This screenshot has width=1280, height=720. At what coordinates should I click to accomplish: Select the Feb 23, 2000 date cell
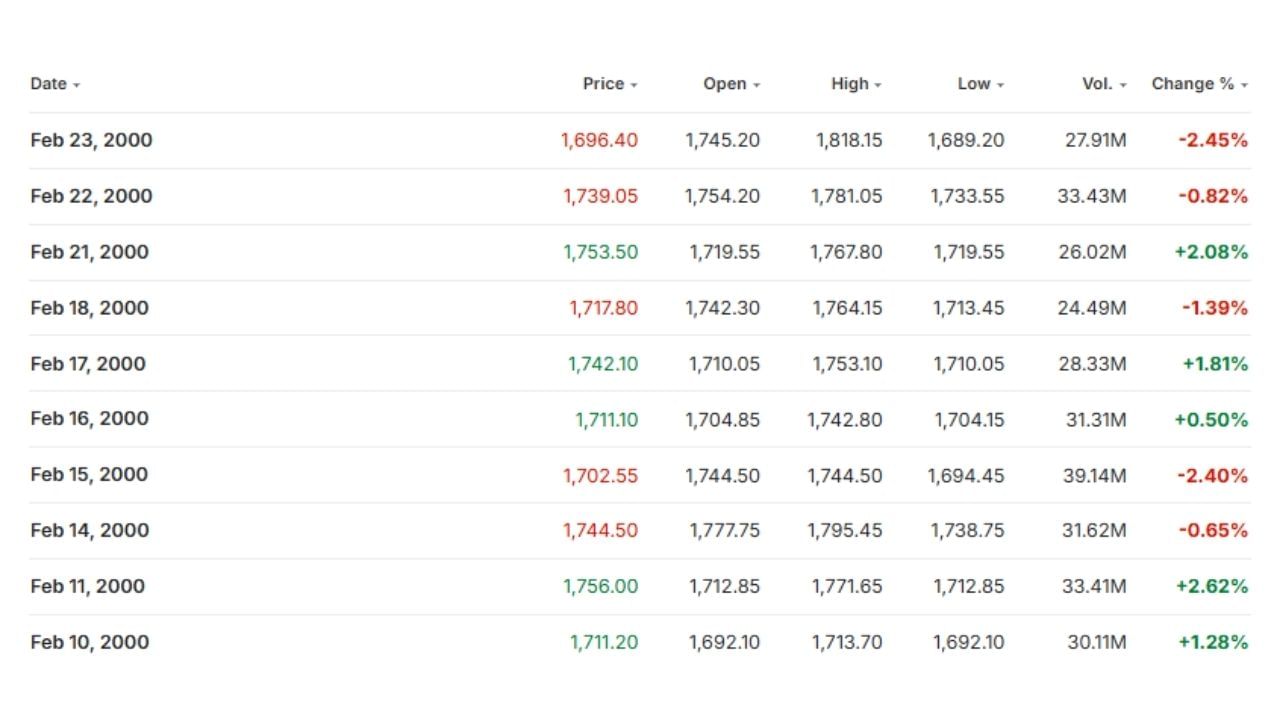91,140
